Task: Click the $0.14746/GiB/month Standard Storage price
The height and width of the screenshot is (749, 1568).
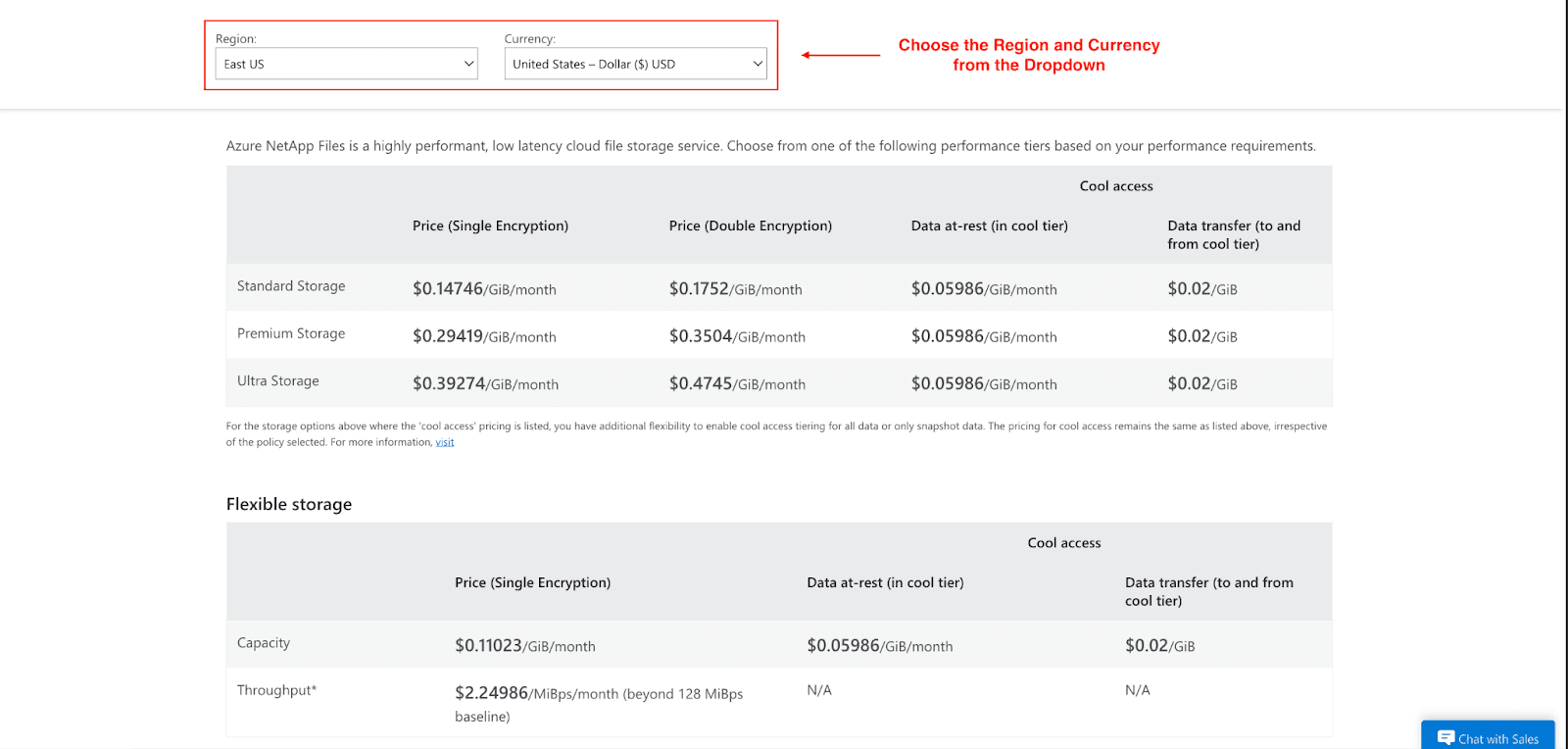Action: [x=484, y=289]
